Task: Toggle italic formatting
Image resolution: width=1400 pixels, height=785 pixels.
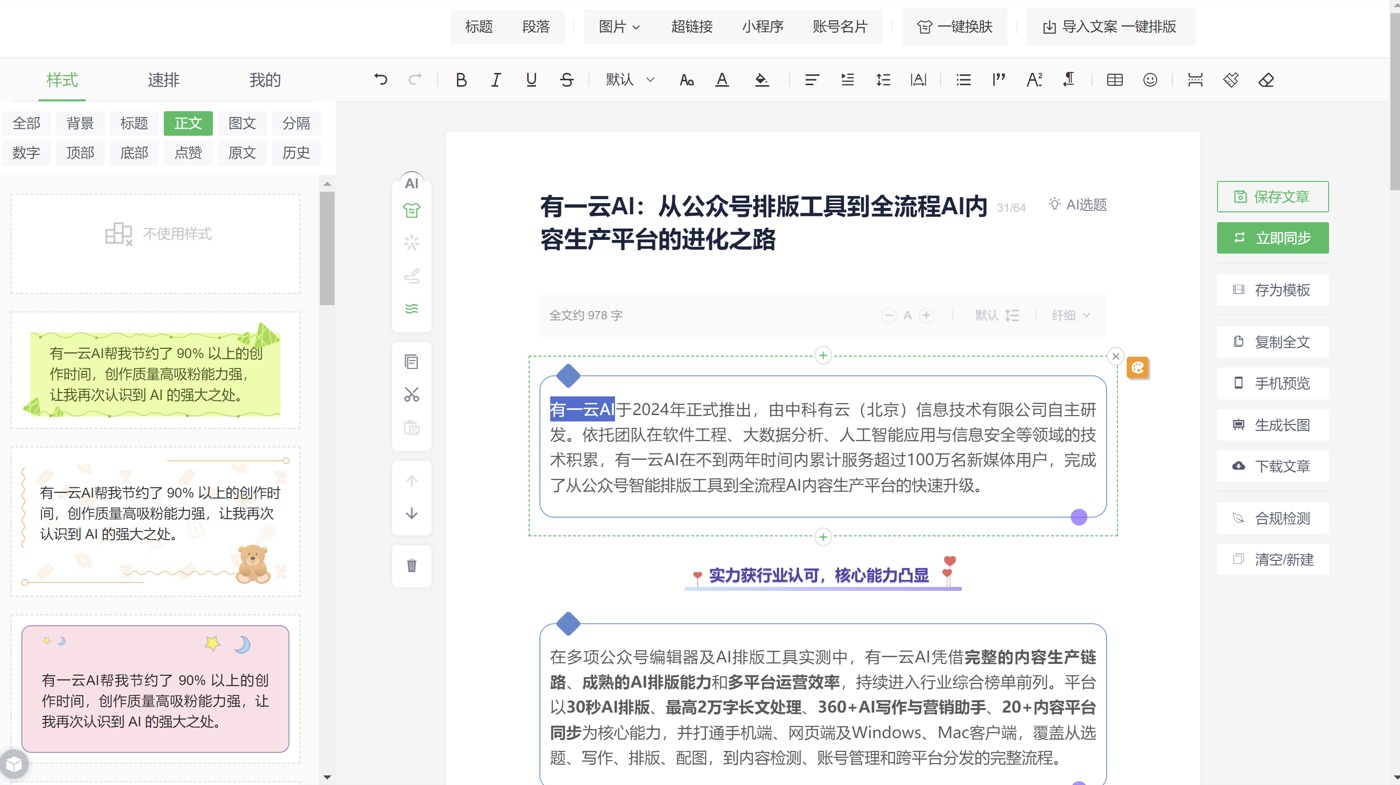Action: tap(496, 80)
